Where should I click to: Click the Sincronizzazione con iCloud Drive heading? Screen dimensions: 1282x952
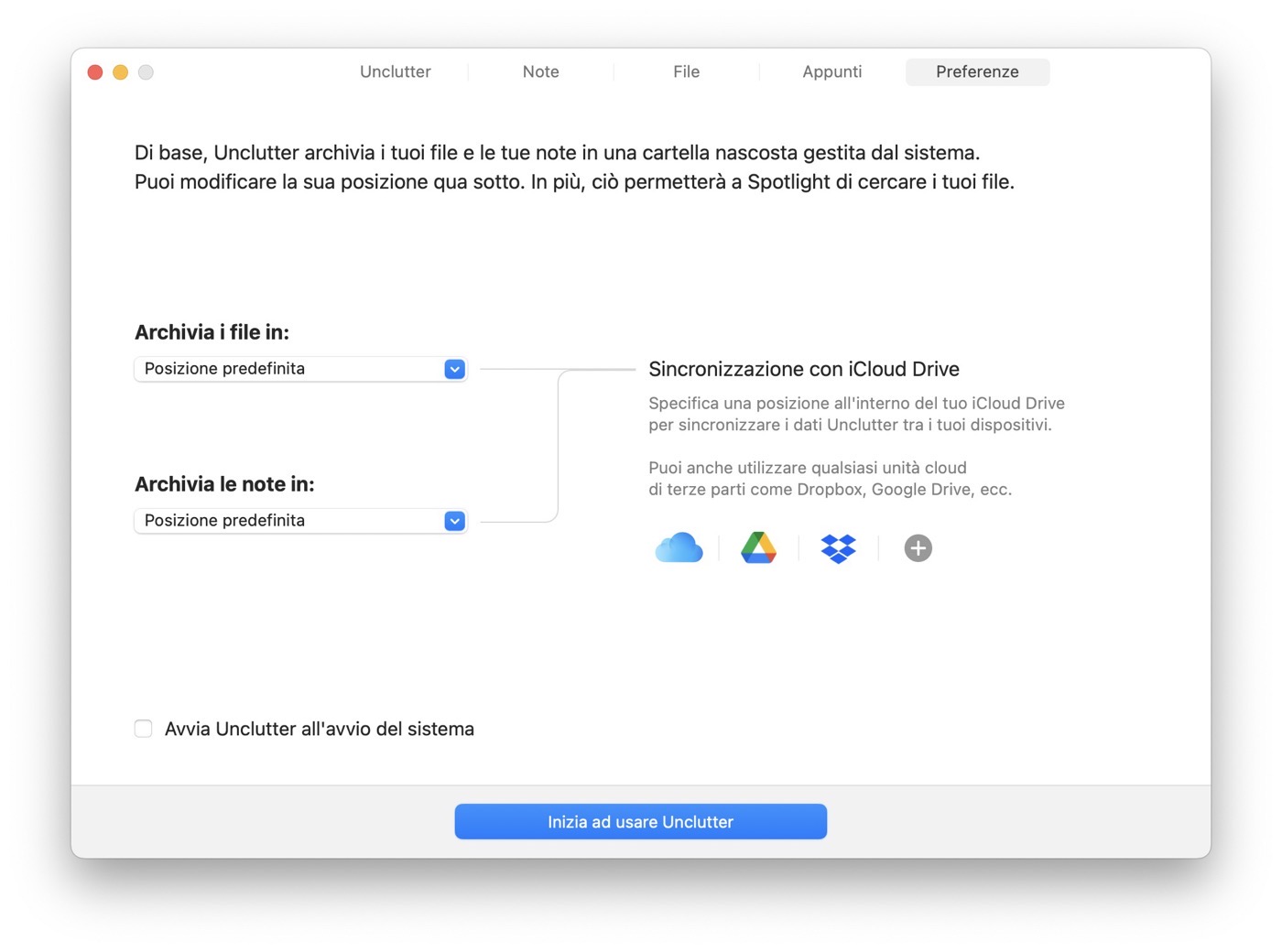tap(804, 369)
